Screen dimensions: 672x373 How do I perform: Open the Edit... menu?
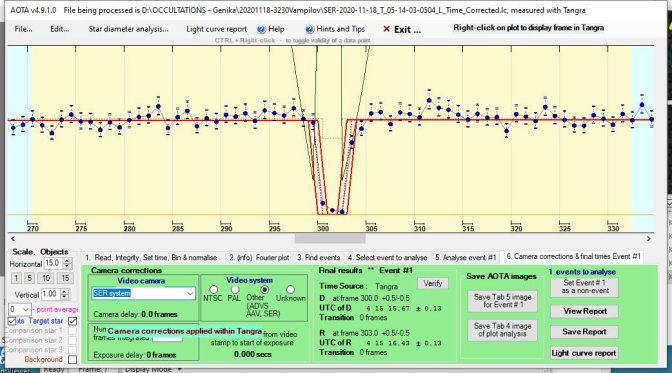[59, 29]
